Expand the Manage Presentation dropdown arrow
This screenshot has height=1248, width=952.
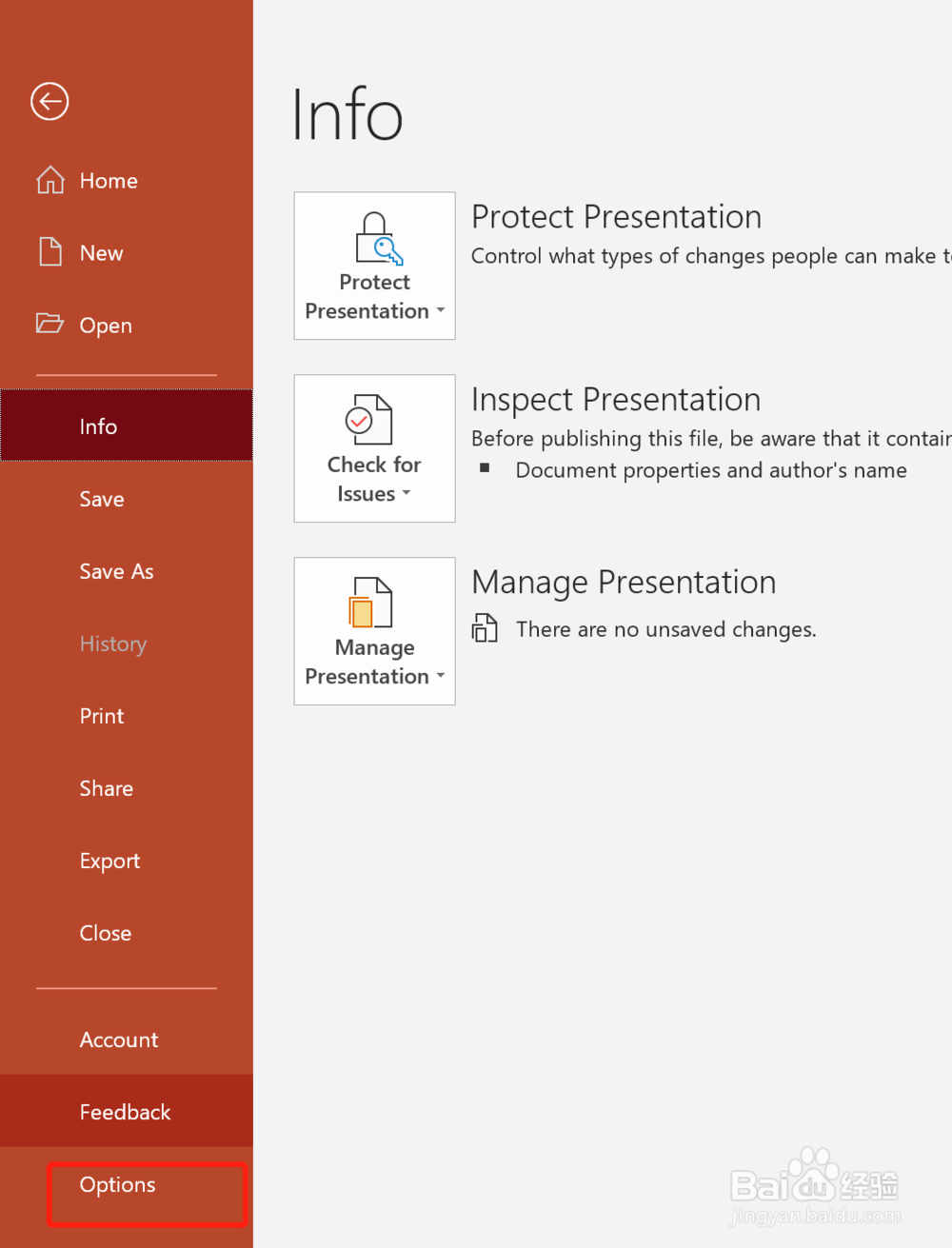(441, 676)
